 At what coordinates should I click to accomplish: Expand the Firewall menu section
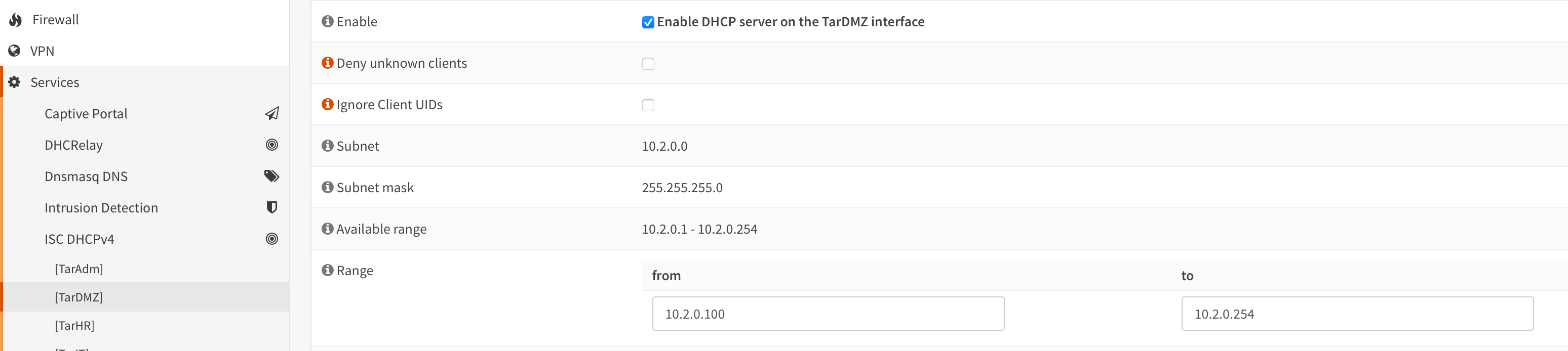tap(55, 20)
